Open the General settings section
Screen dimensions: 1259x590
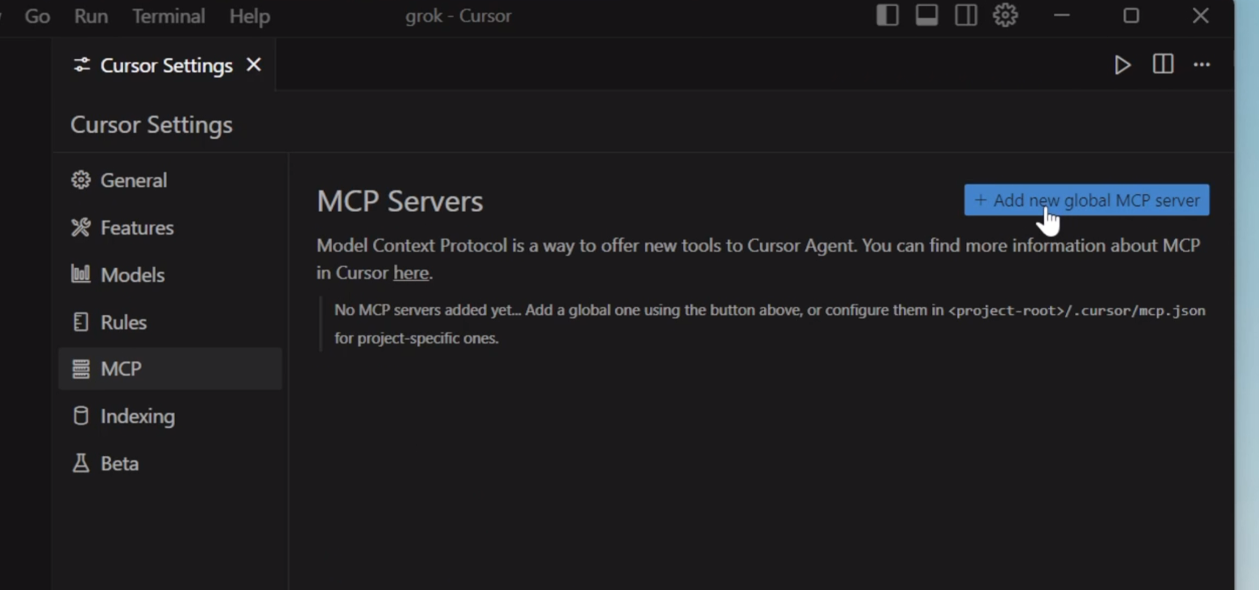click(170, 180)
